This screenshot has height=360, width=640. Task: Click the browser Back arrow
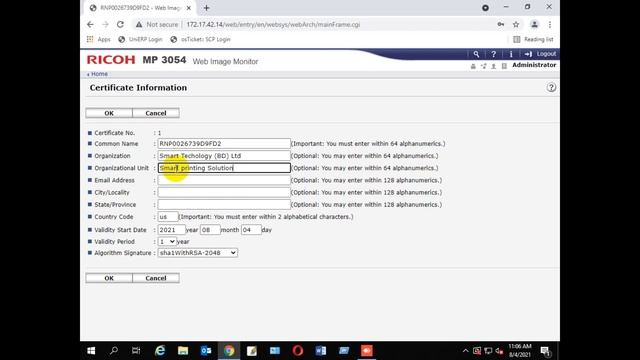pos(90,24)
